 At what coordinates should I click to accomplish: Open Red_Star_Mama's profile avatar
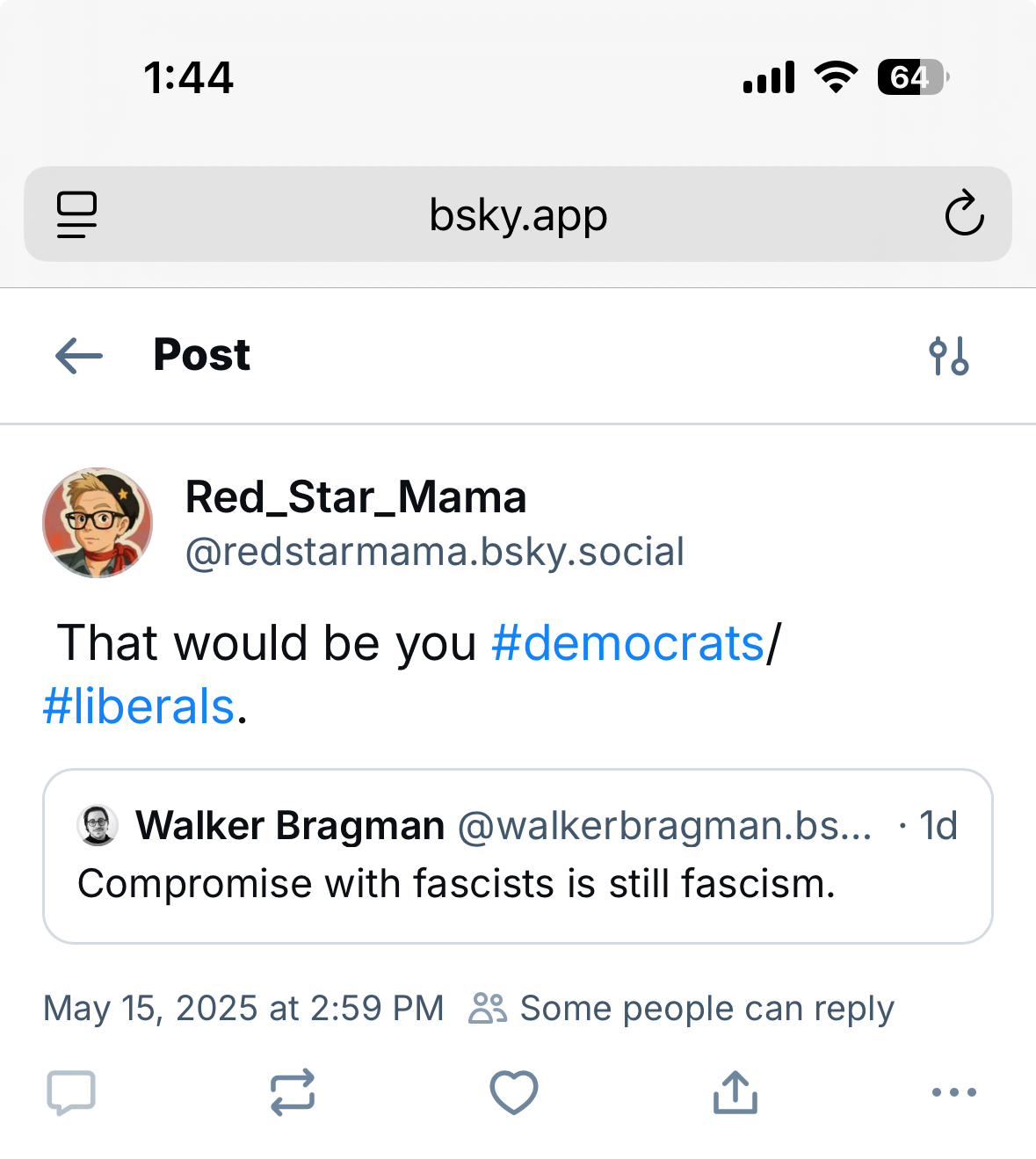(x=98, y=523)
